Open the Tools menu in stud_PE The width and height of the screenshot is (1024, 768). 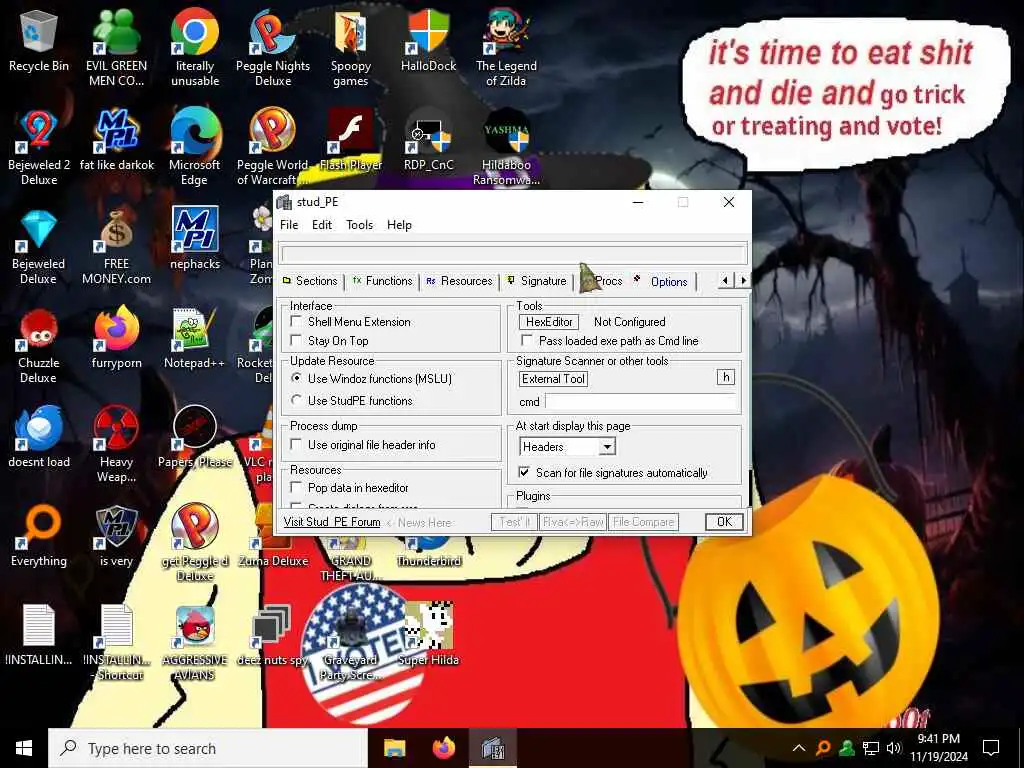[359, 225]
